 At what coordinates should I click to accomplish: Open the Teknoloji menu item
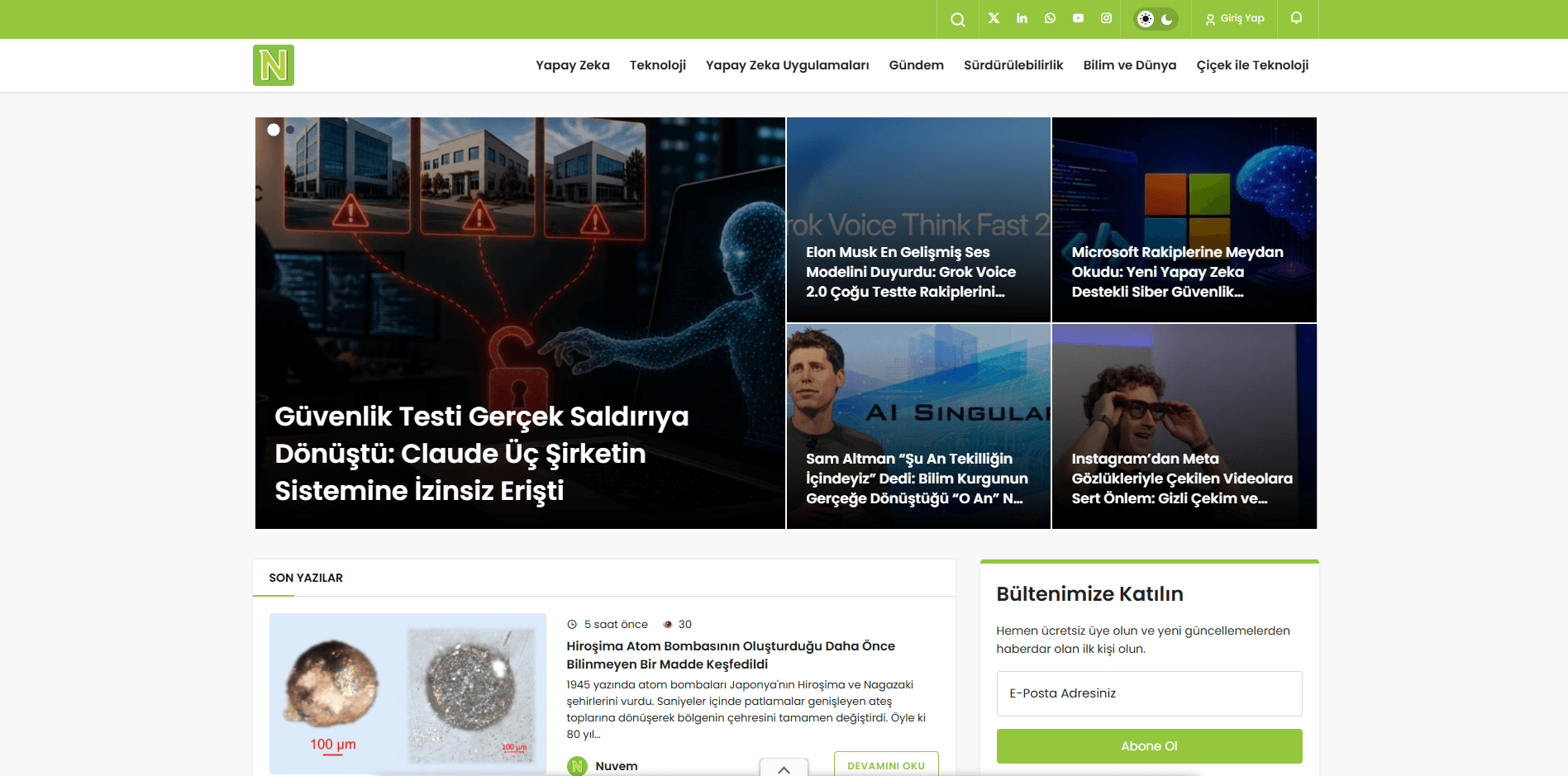coord(658,65)
